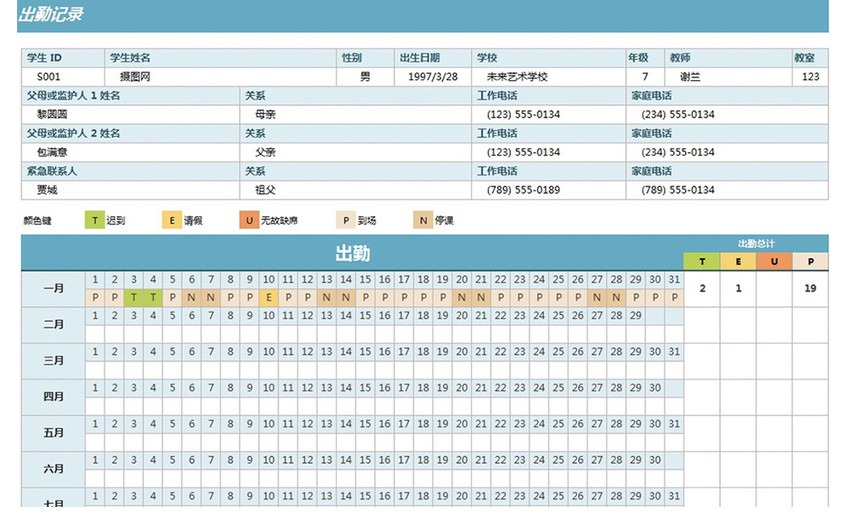
Task: Click the 出生日期 column header
Action: point(433,58)
